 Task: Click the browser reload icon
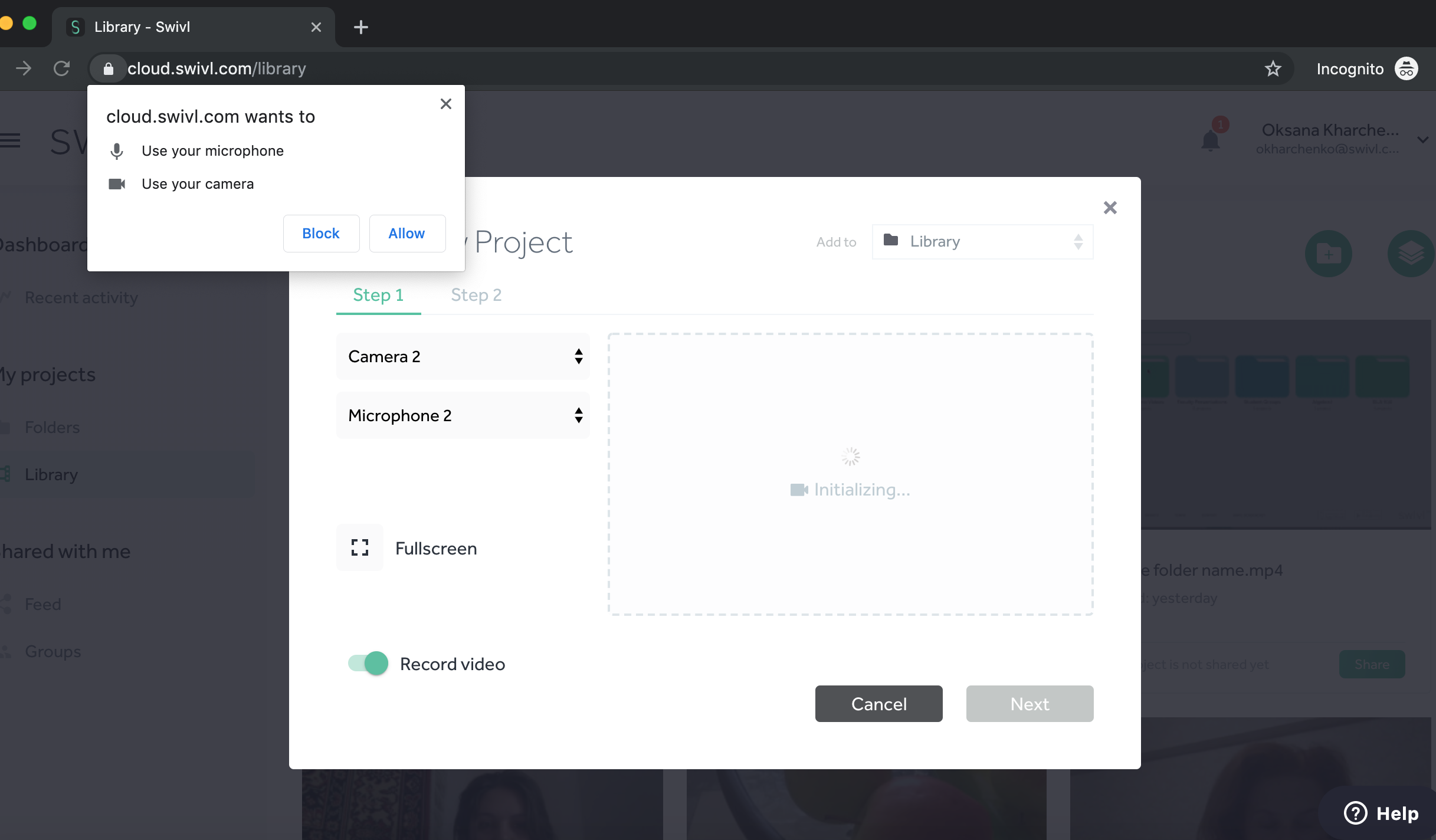point(61,69)
